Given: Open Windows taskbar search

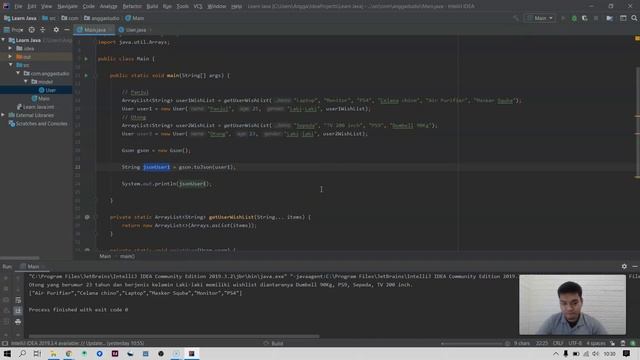Looking at the screenshot, I should [22, 353].
